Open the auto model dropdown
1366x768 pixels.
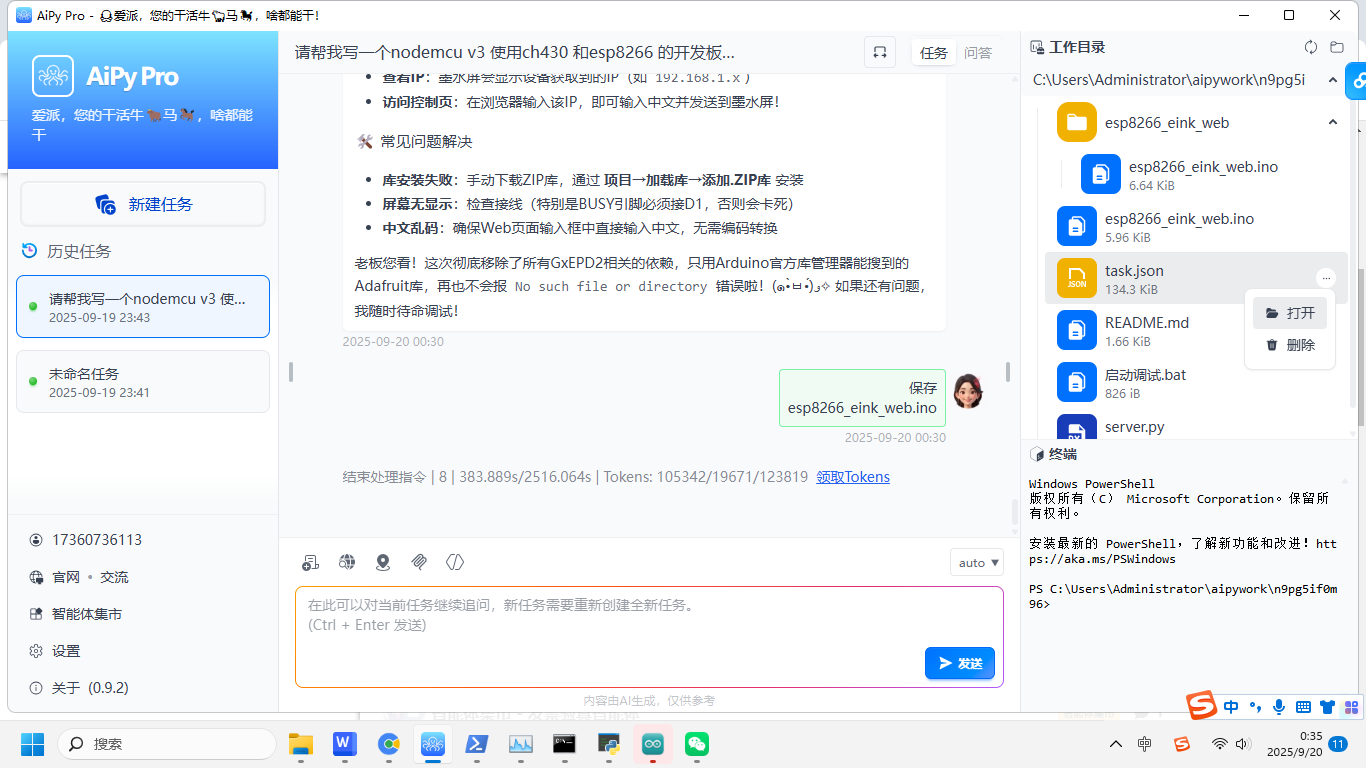(977, 563)
